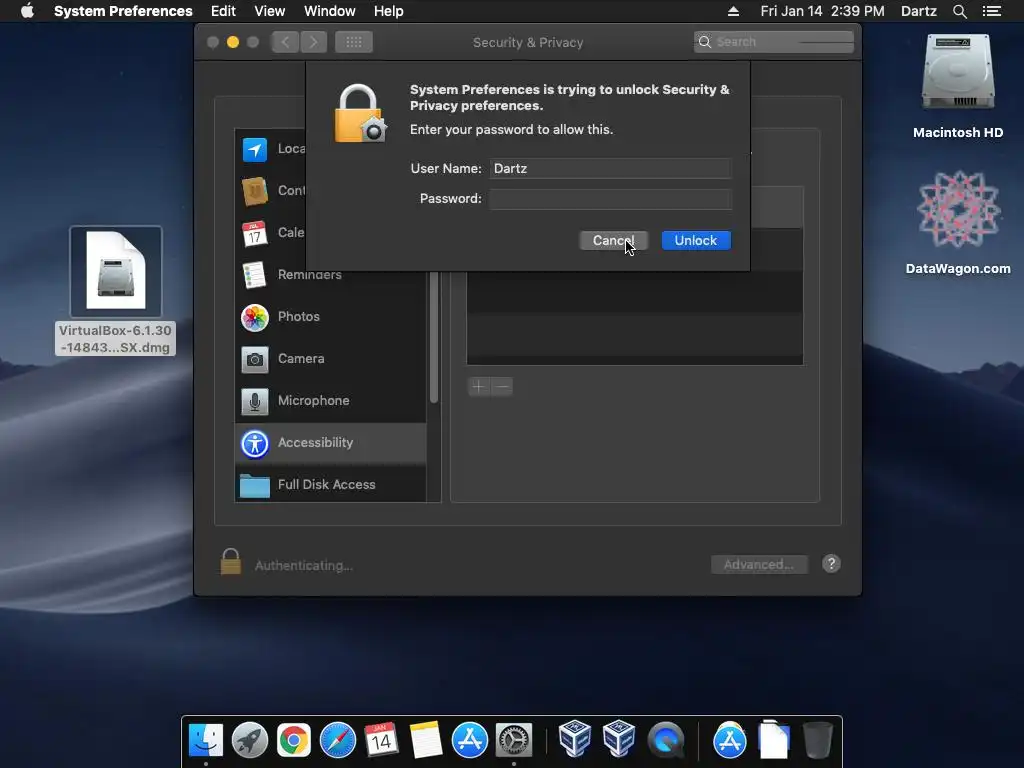
Task: Click Dartz user name in menu bar
Action: [918, 11]
